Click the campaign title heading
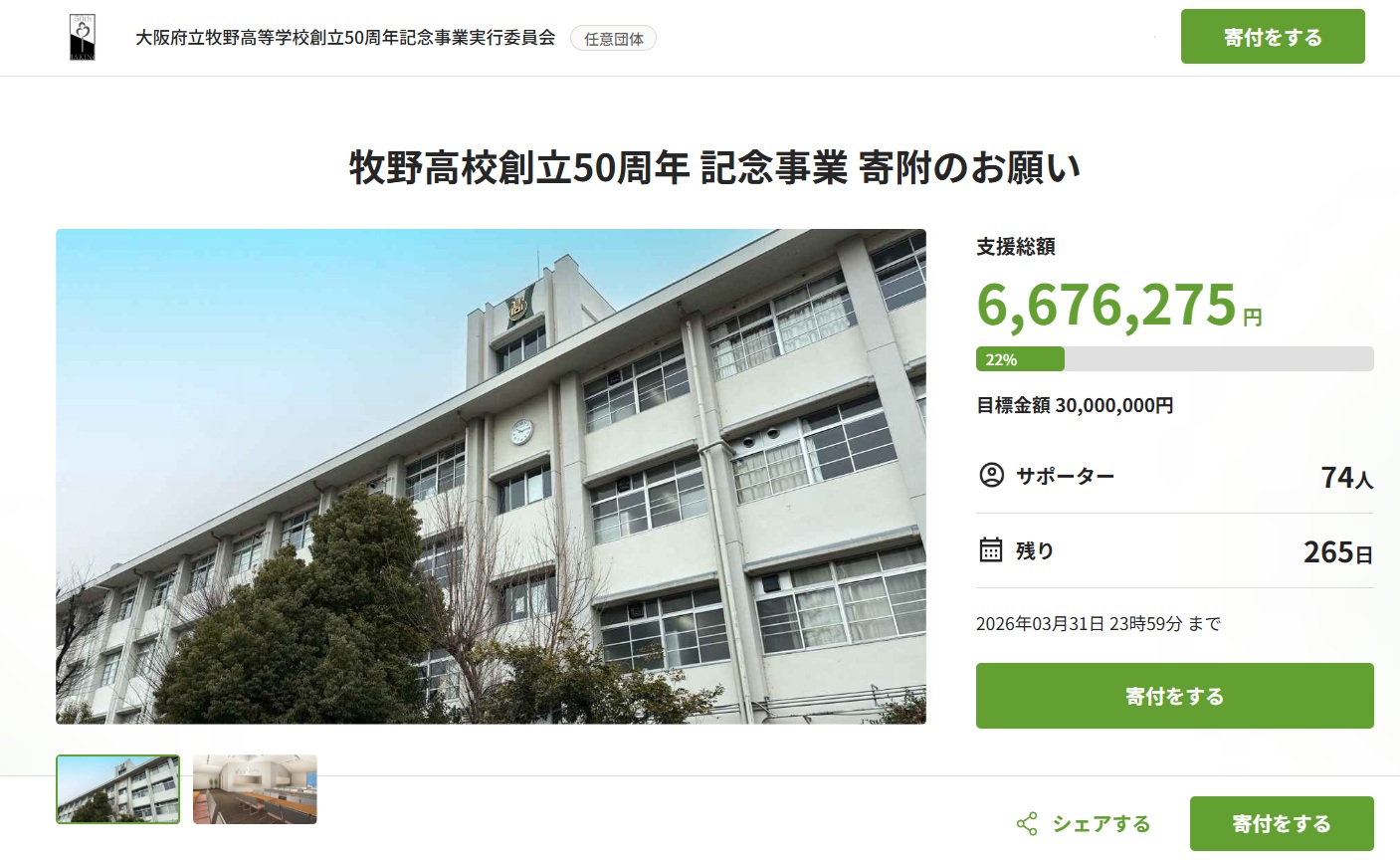1400x860 pixels. click(x=714, y=168)
